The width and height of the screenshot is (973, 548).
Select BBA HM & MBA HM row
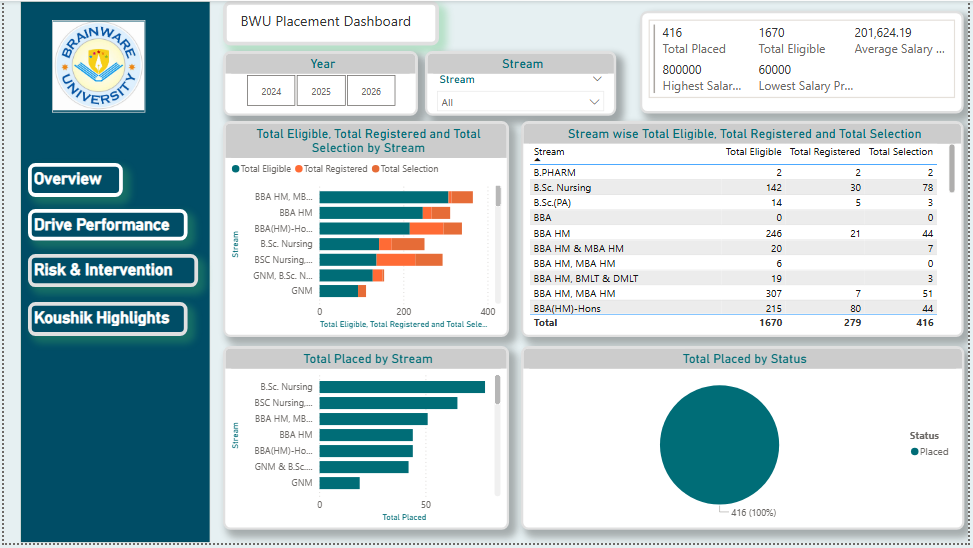tap(734, 248)
